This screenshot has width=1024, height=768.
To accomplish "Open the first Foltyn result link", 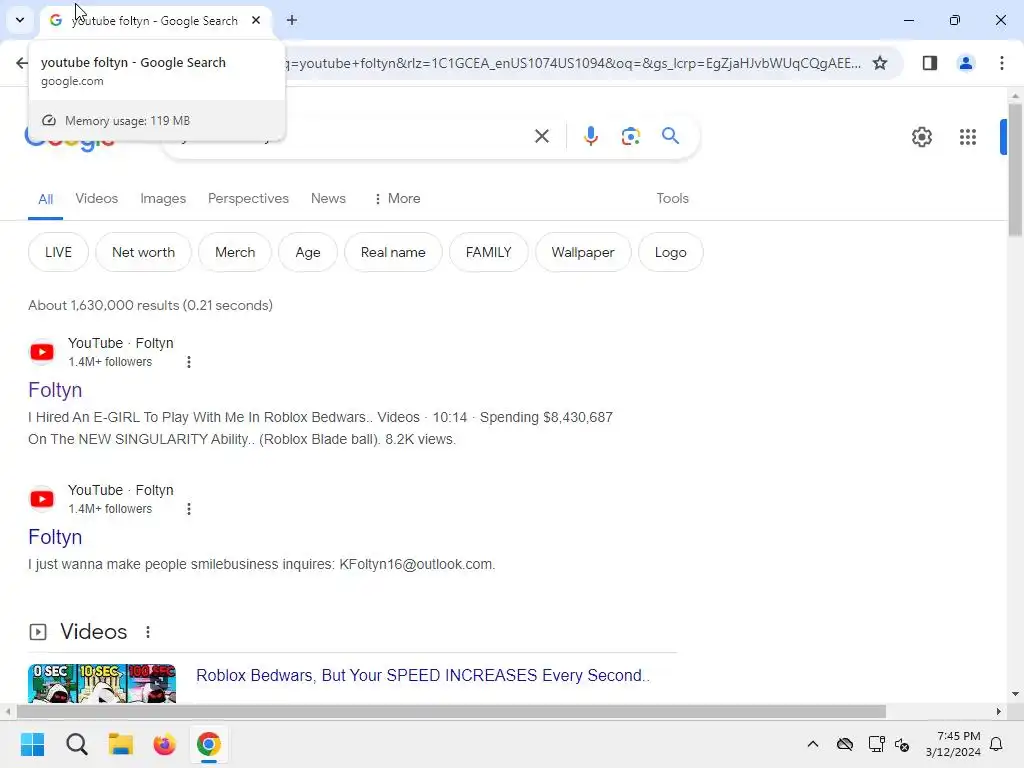I will click(x=55, y=390).
